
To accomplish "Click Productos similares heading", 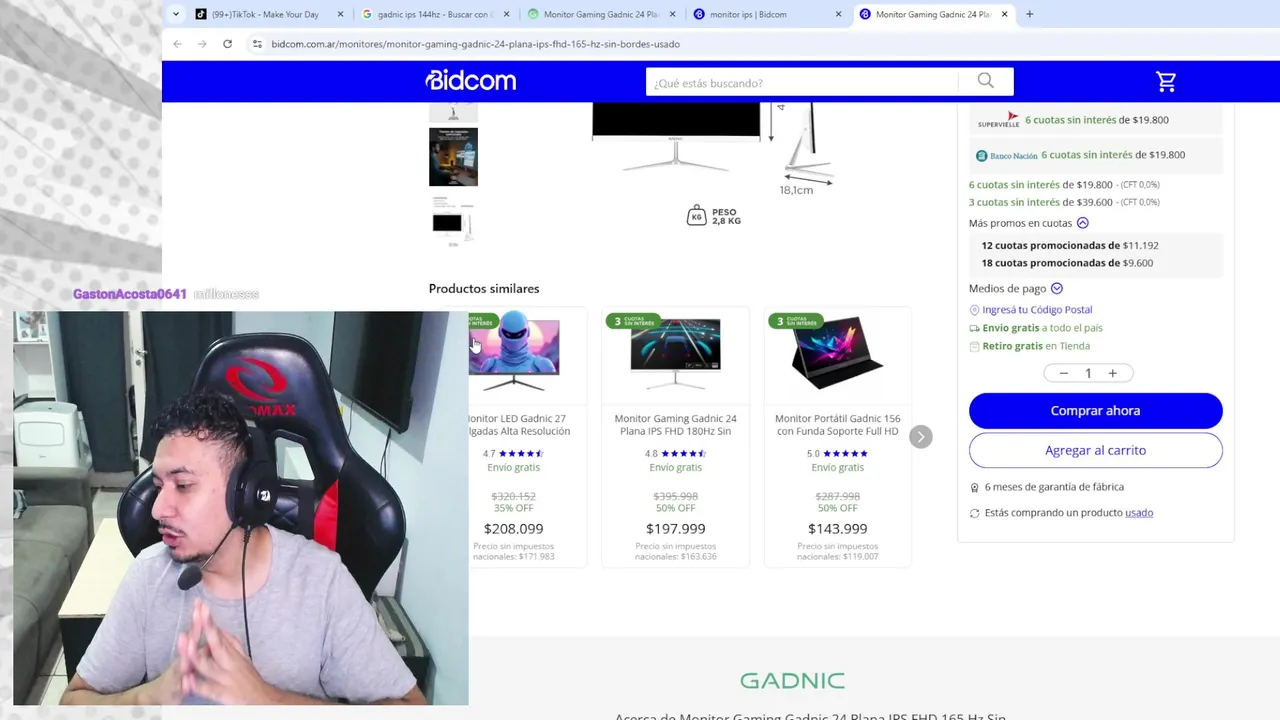I will [484, 289].
